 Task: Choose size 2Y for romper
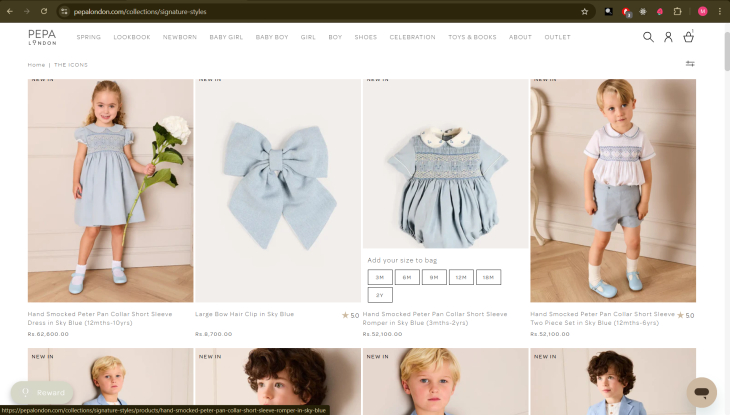pyautogui.click(x=380, y=295)
